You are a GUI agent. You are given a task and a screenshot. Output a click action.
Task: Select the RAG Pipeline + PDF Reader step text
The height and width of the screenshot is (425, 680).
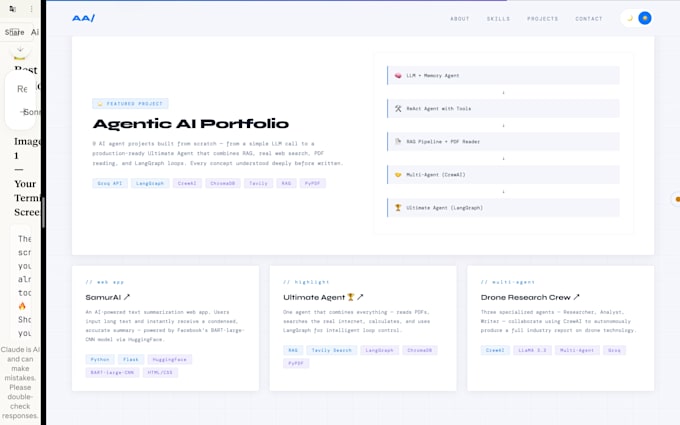tap(443, 141)
